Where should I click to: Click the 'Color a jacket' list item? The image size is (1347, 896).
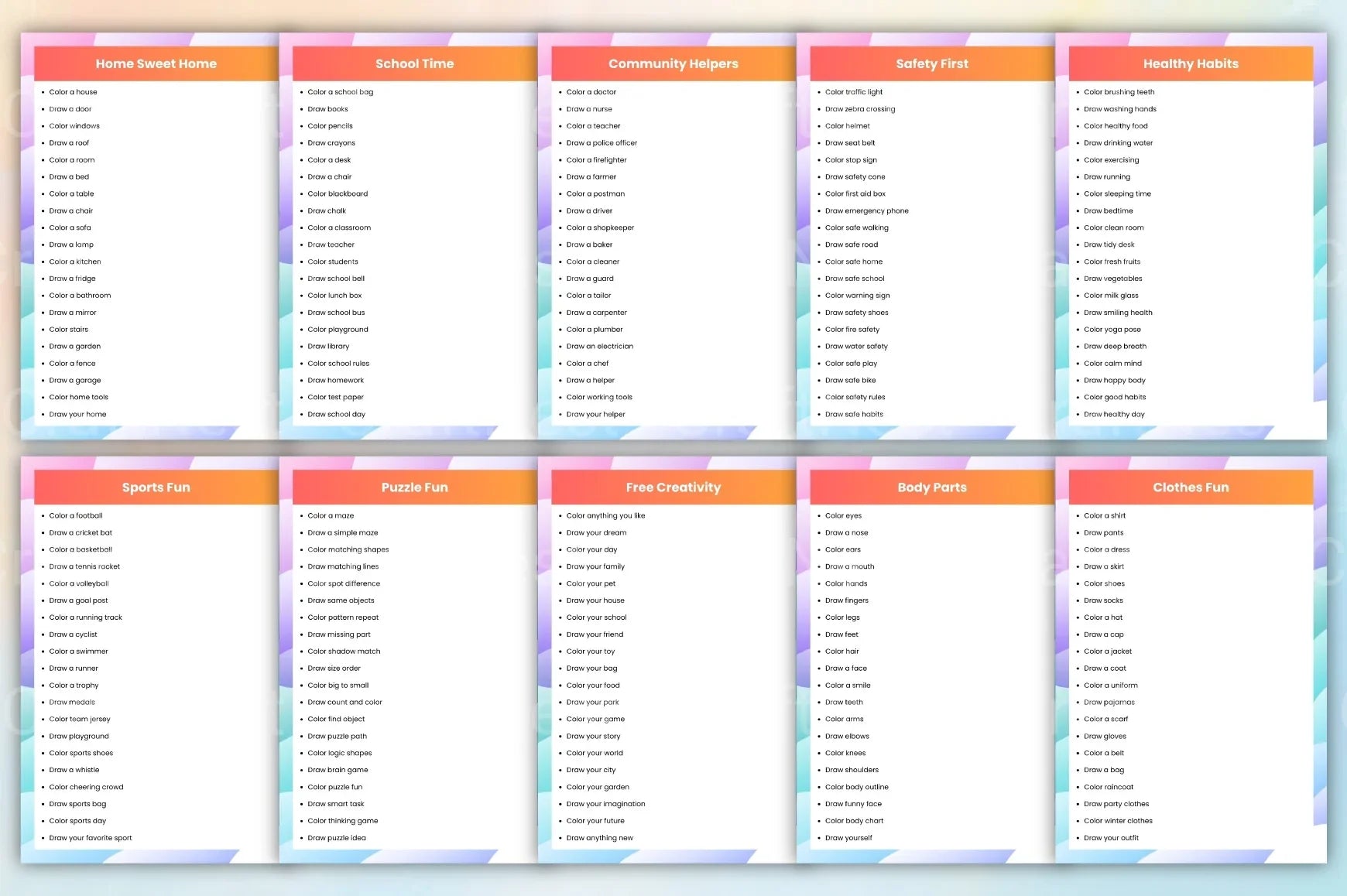1108,651
